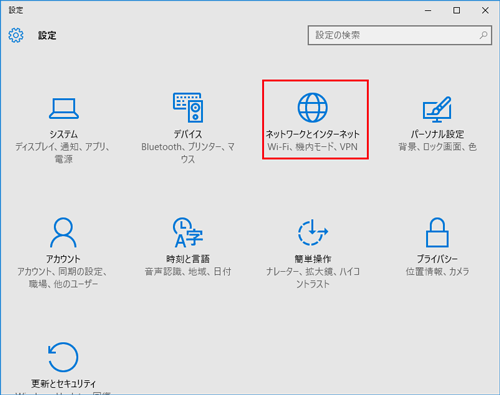Viewport: 500px width, 395px height.
Task: Open the パーソナル設定 paintbrush monitor icon
Action: pyautogui.click(x=437, y=109)
